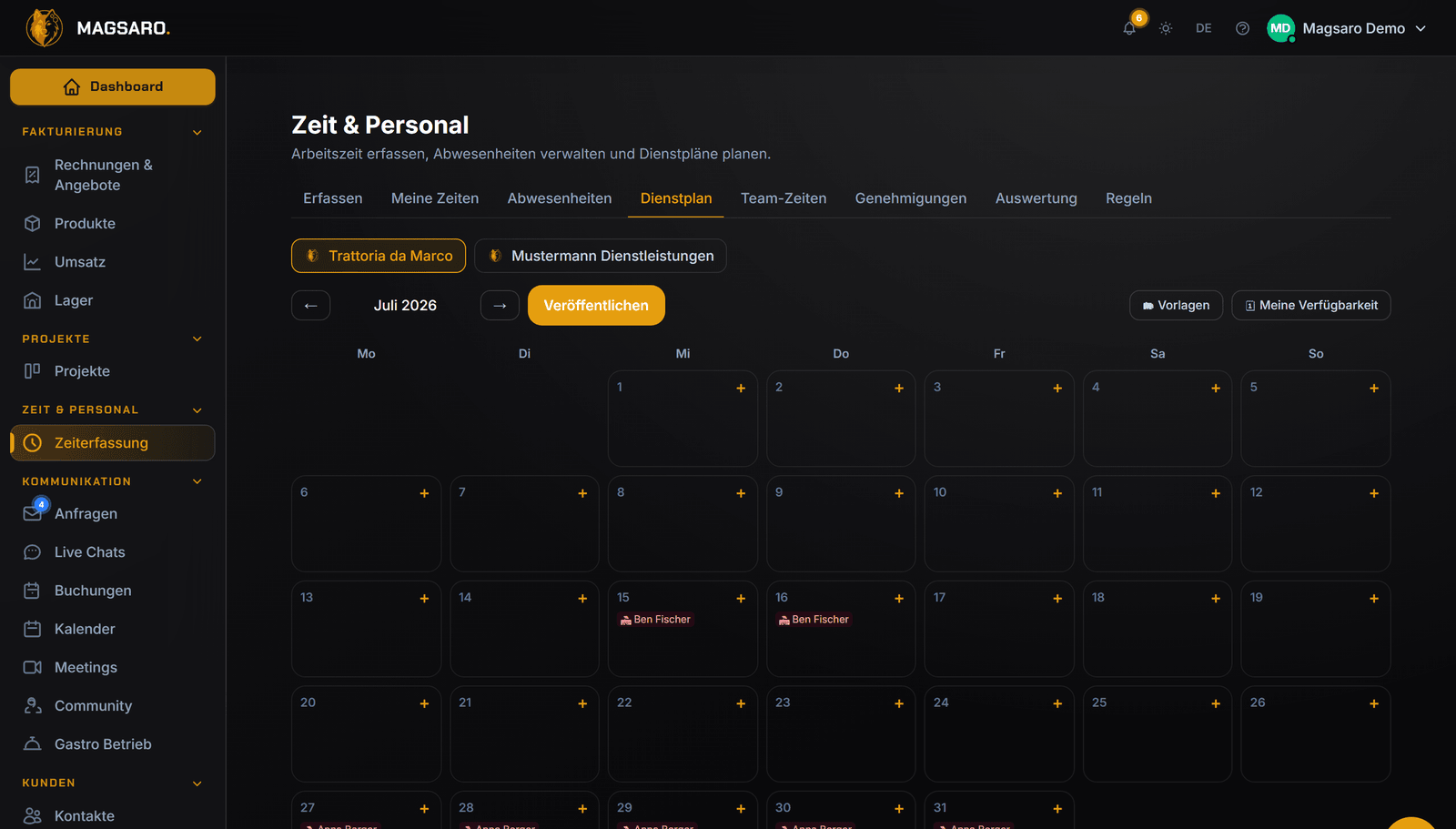The width and height of the screenshot is (1456, 829).
Task: Open Ben Fischer shift on July 16
Action: tap(814, 620)
